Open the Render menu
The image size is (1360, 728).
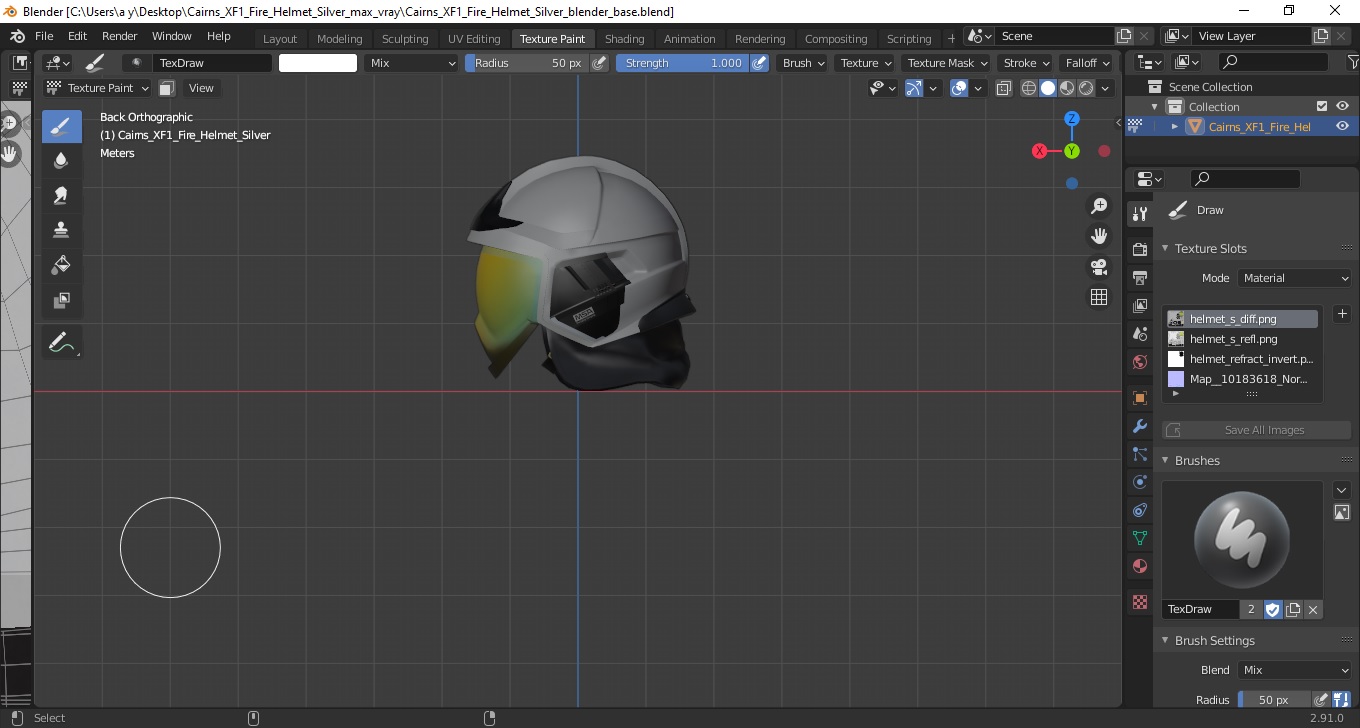click(120, 36)
